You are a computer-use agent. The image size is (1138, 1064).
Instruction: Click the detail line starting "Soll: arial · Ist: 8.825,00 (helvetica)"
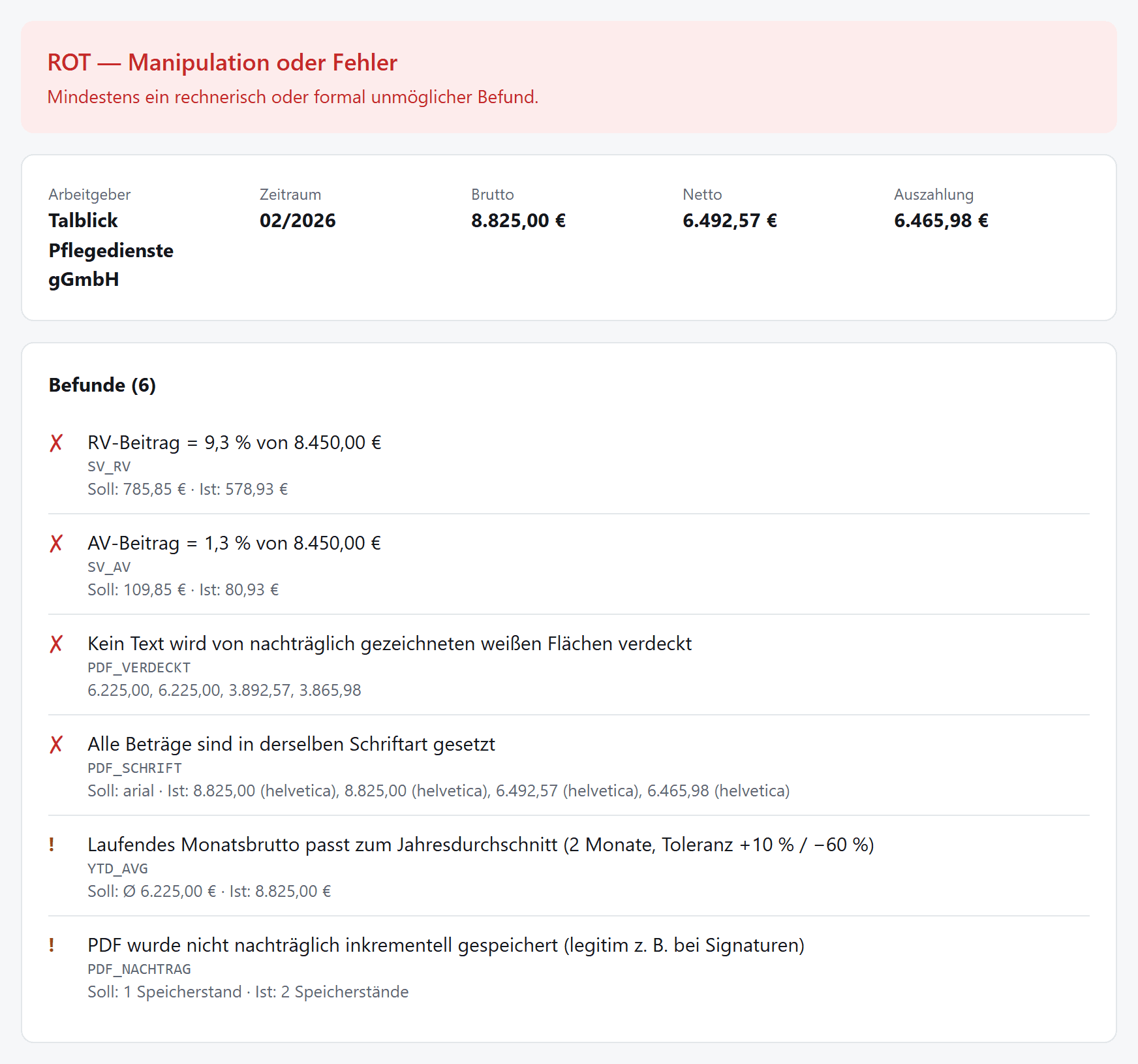point(438,791)
